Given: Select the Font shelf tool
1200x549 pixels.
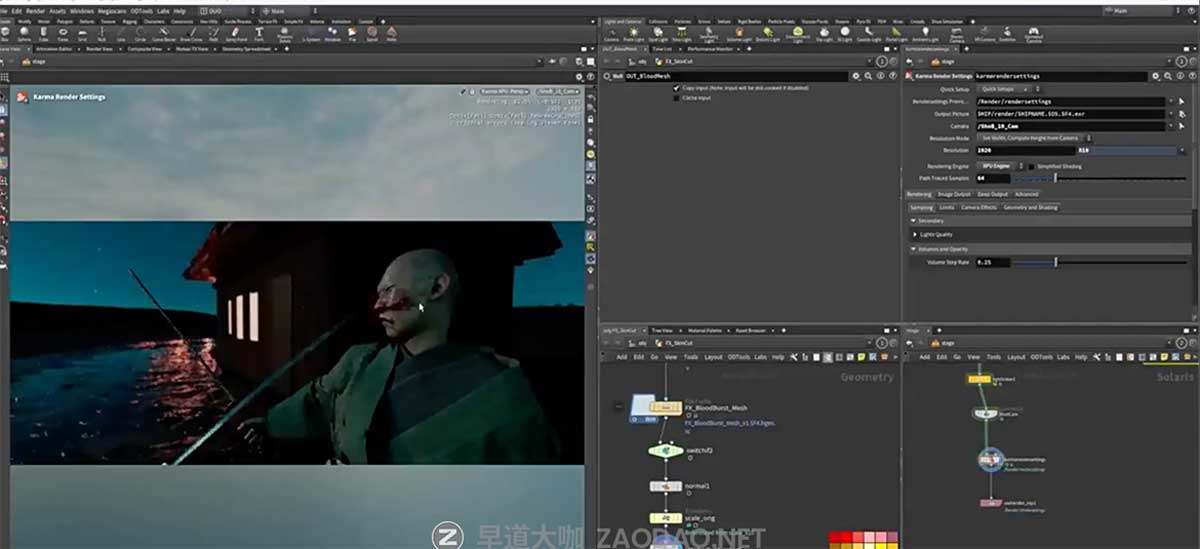Looking at the screenshot, I should coord(259,34).
